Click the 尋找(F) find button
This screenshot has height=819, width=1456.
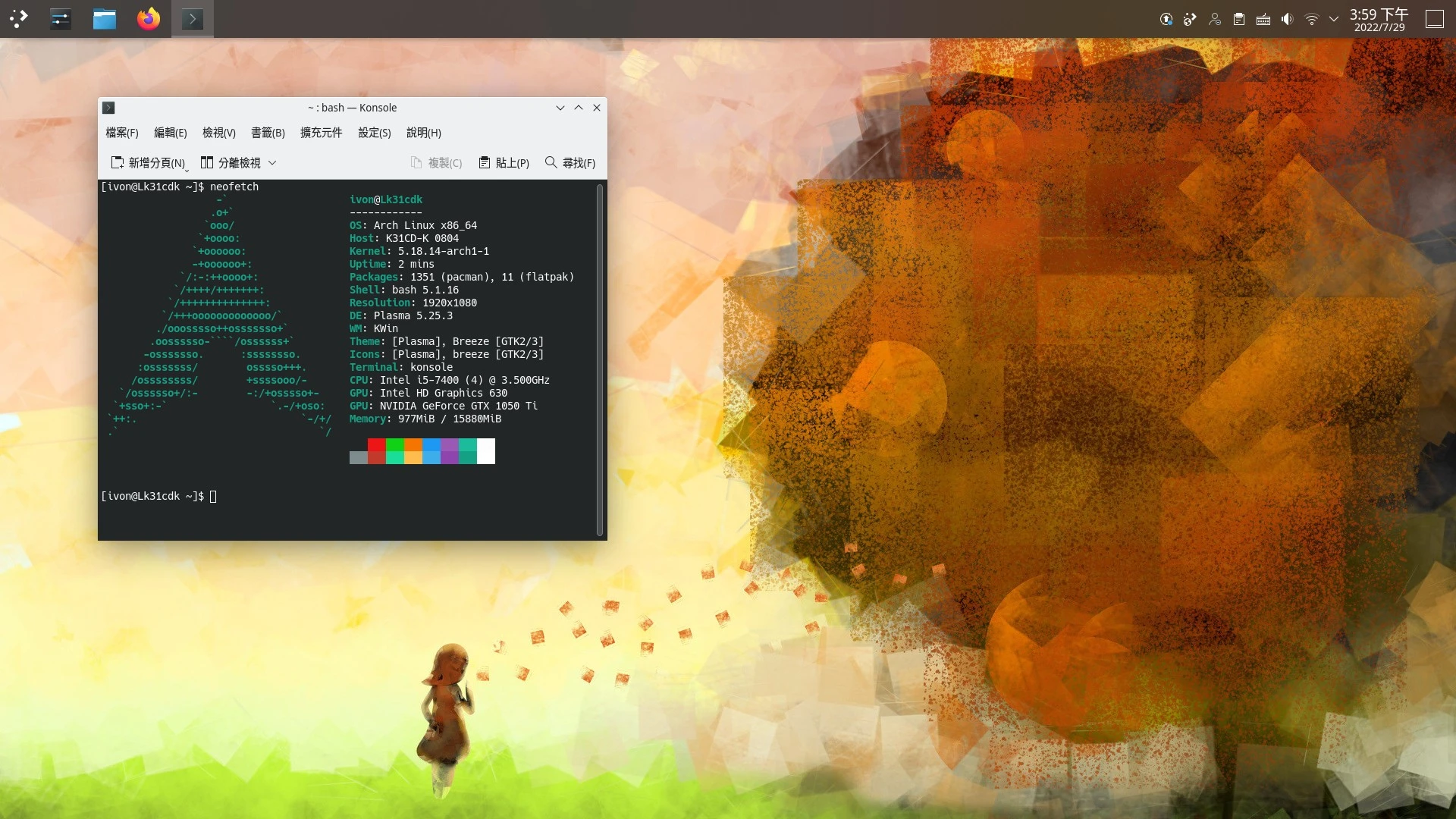(570, 163)
